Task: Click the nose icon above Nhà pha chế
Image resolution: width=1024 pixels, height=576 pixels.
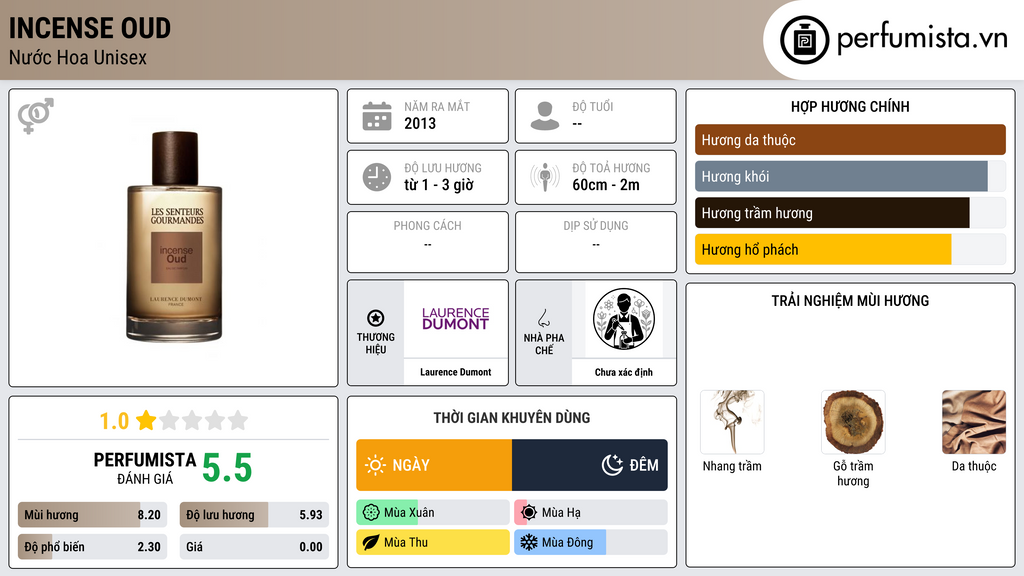Action: pyautogui.click(x=543, y=318)
